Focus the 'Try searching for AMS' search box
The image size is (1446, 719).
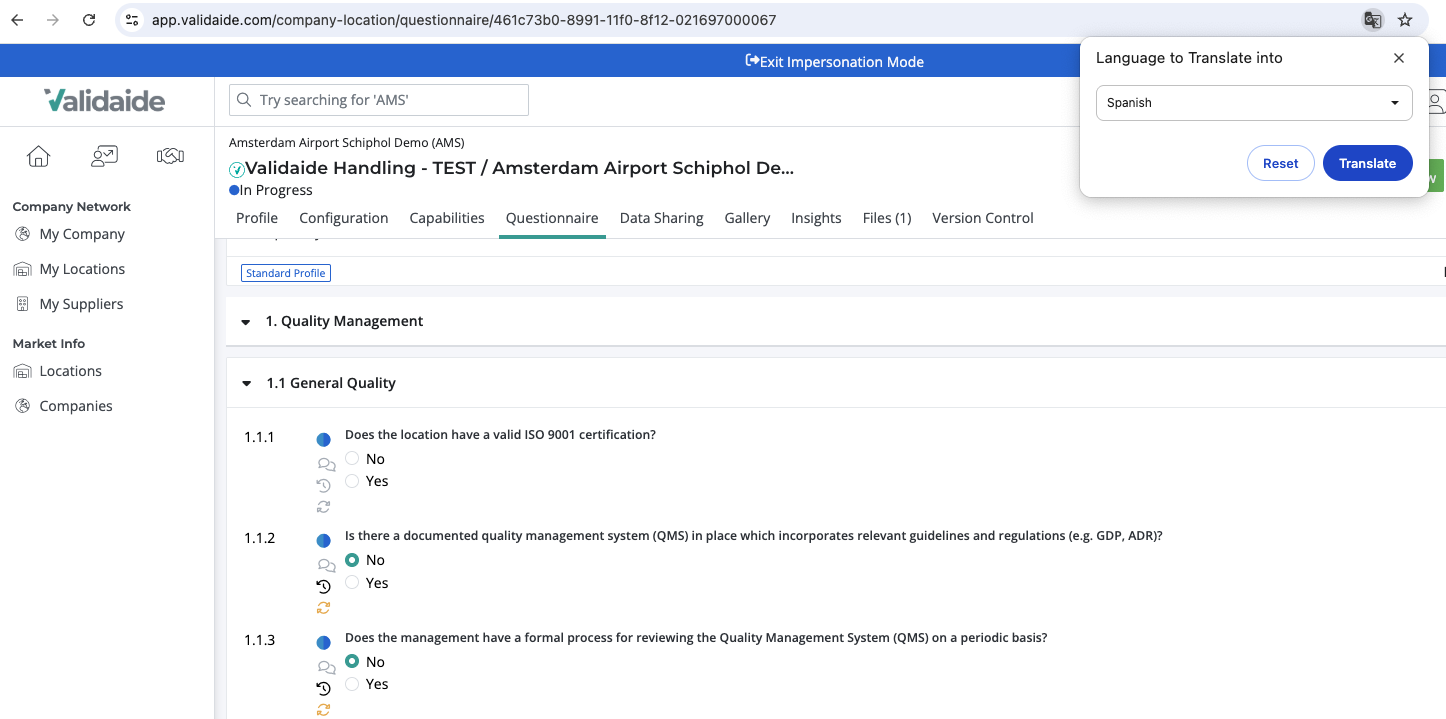[379, 100]
